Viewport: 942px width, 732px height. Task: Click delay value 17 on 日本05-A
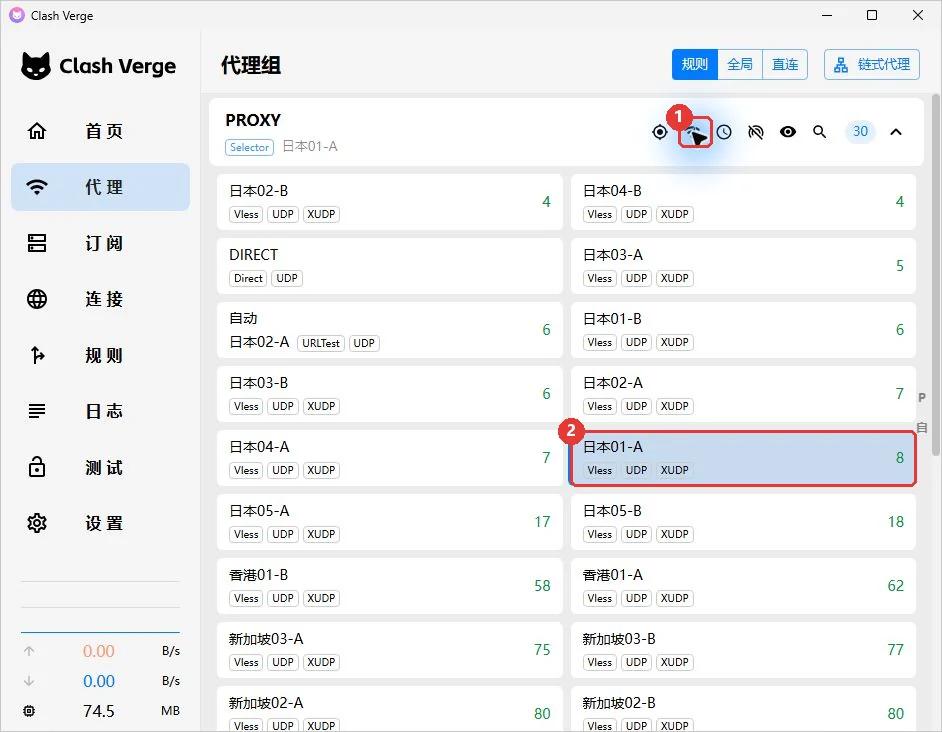(542, 522)
